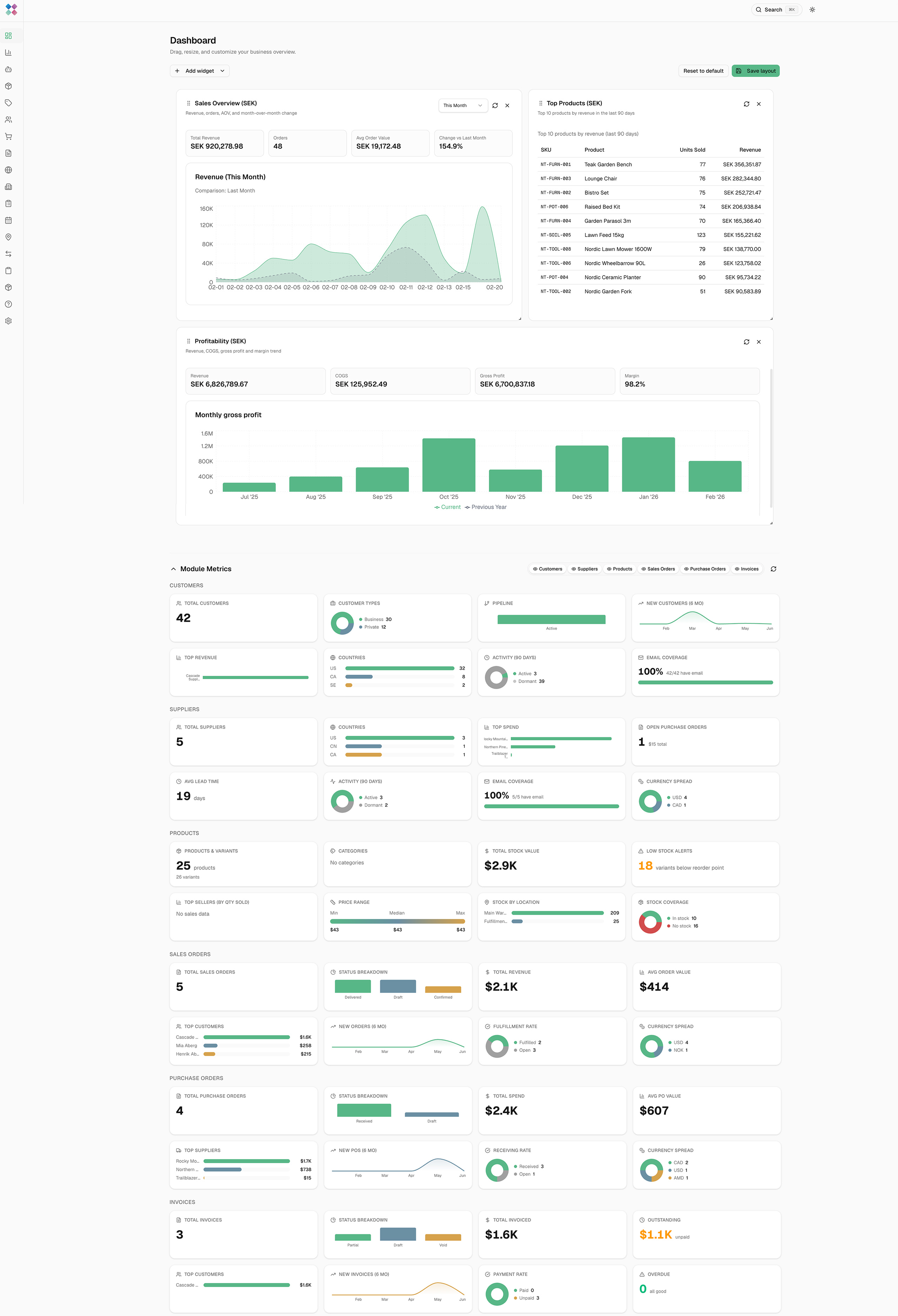Open the price tag sidebar icon
Viewport: 898px width, 1316px height.
point(8,103)
